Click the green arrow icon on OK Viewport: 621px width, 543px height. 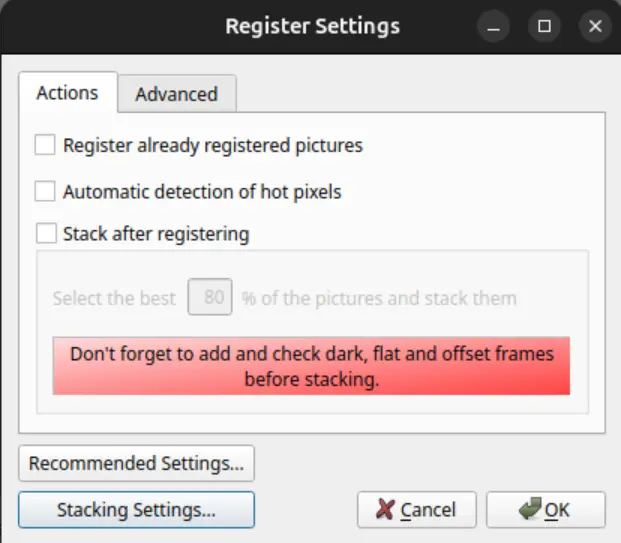pos(530,510)
